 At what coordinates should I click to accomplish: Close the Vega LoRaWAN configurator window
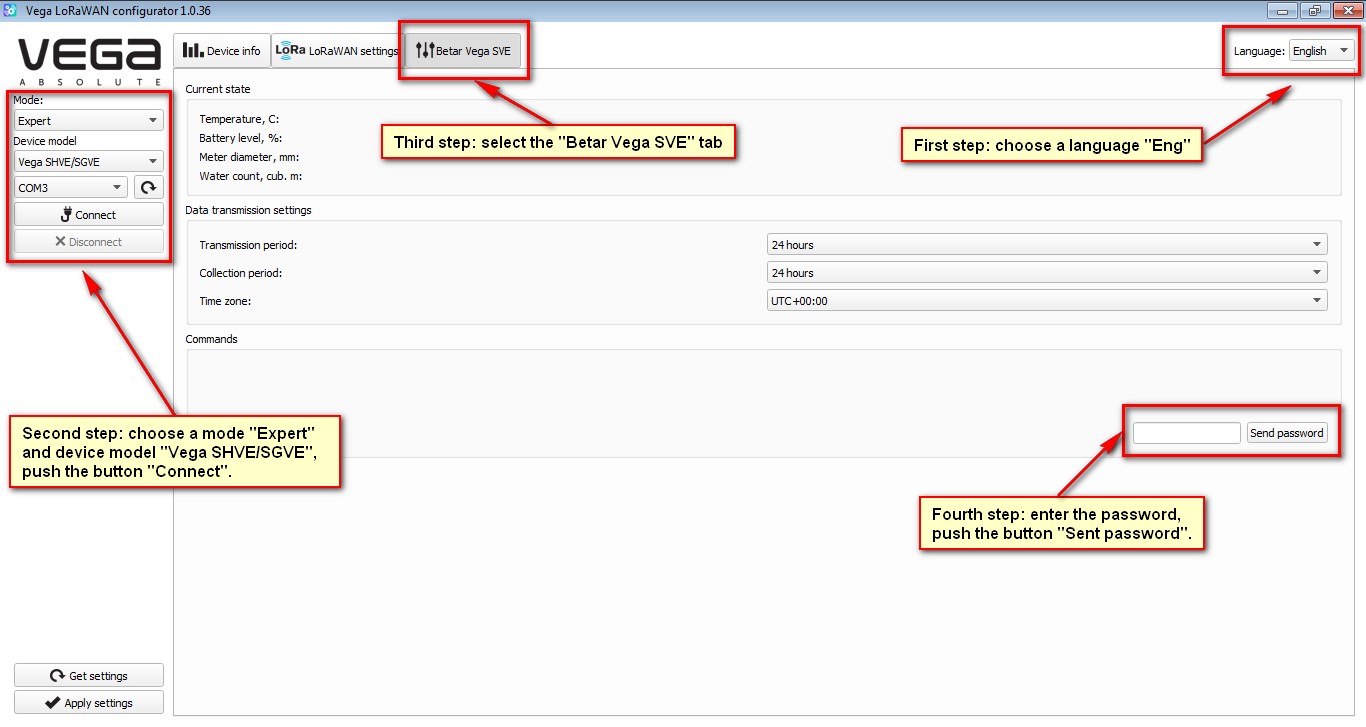point(1346,10)
